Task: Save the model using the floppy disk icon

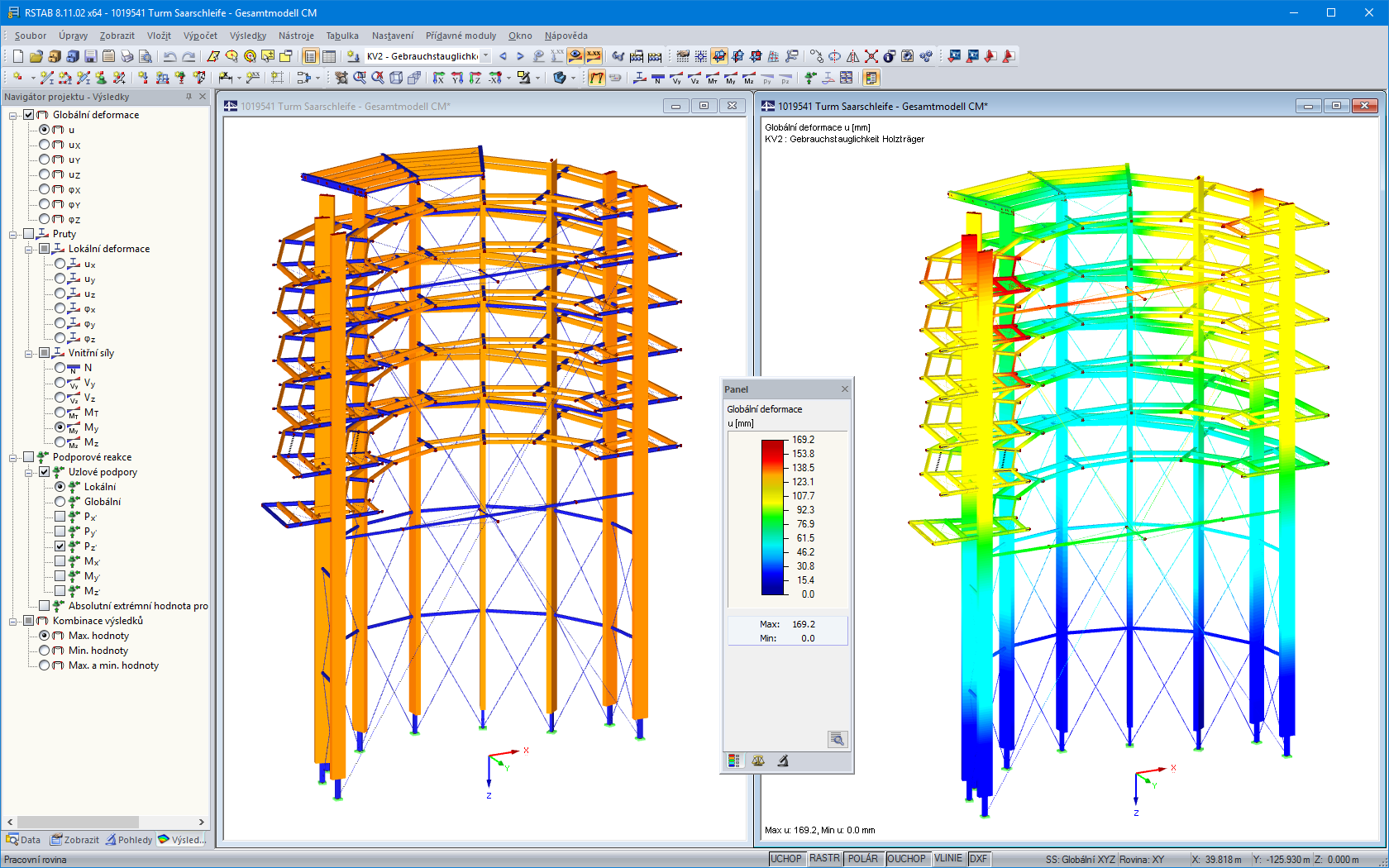Action: point(91,56)
